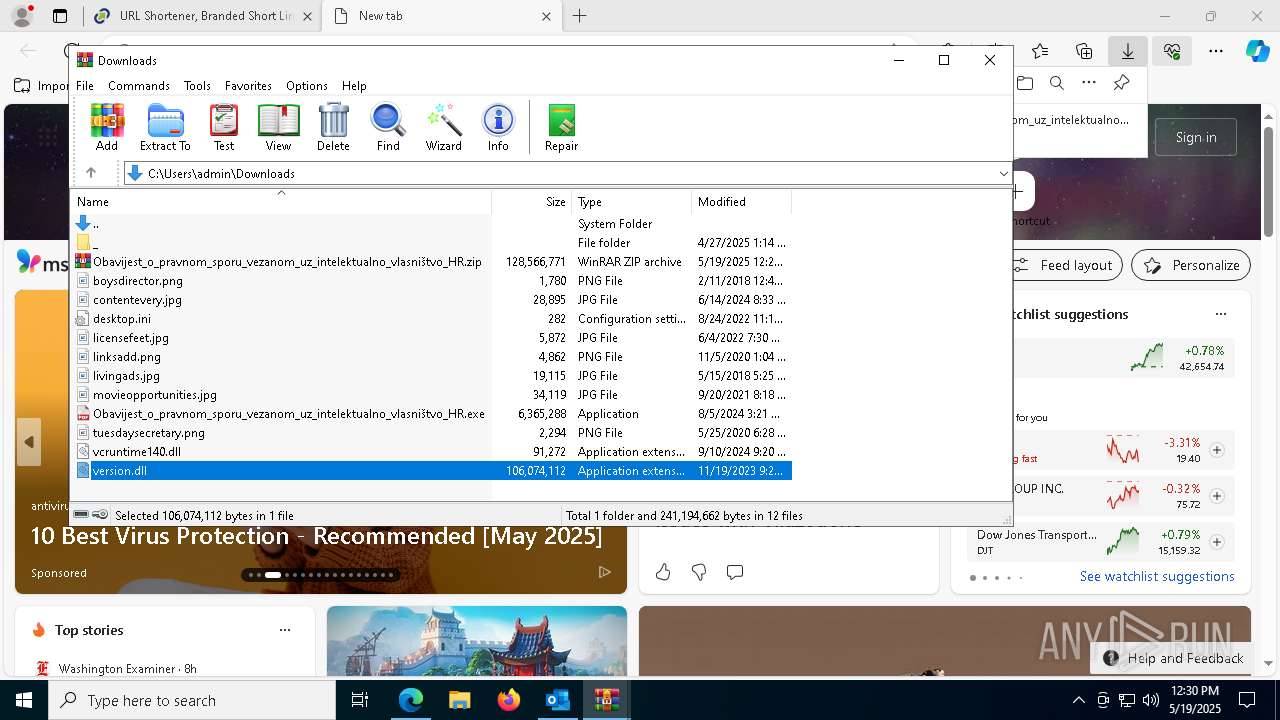Open a new browser tab with plus button
The image size is (1280, 720).
[580, 16]
